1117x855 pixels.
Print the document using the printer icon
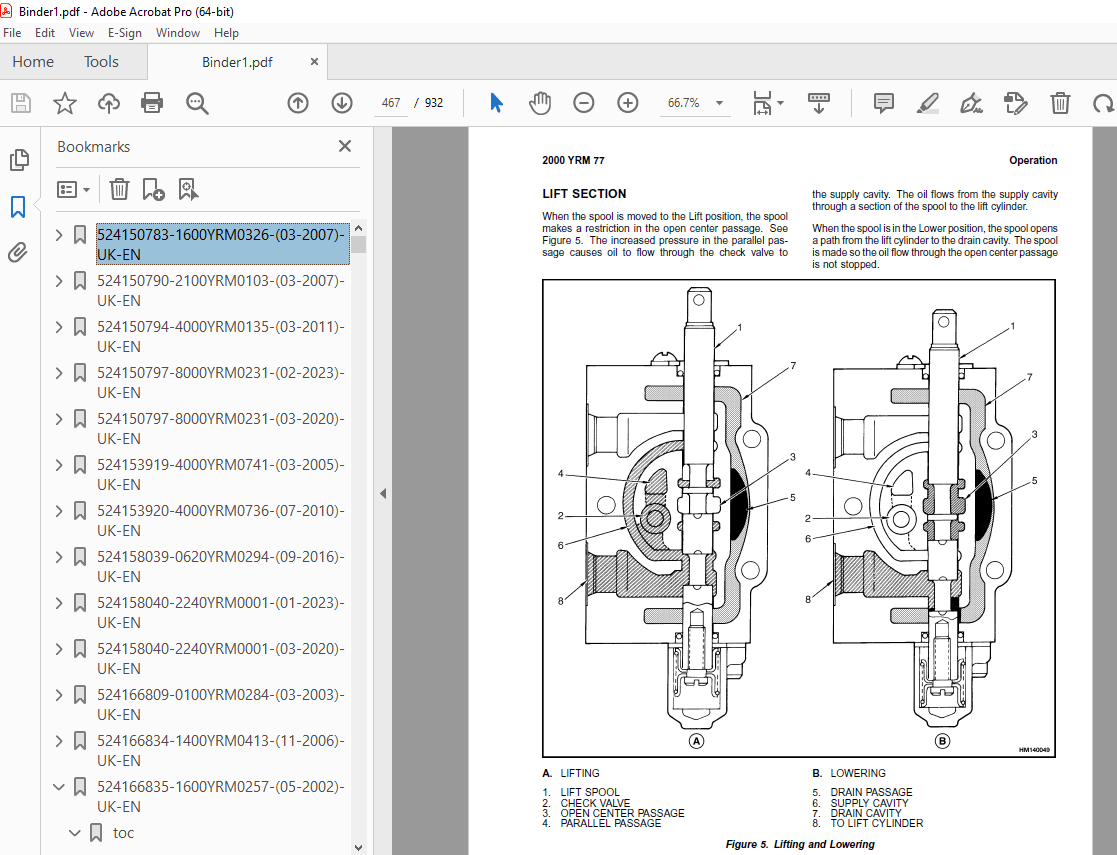(x=152, y=103)
